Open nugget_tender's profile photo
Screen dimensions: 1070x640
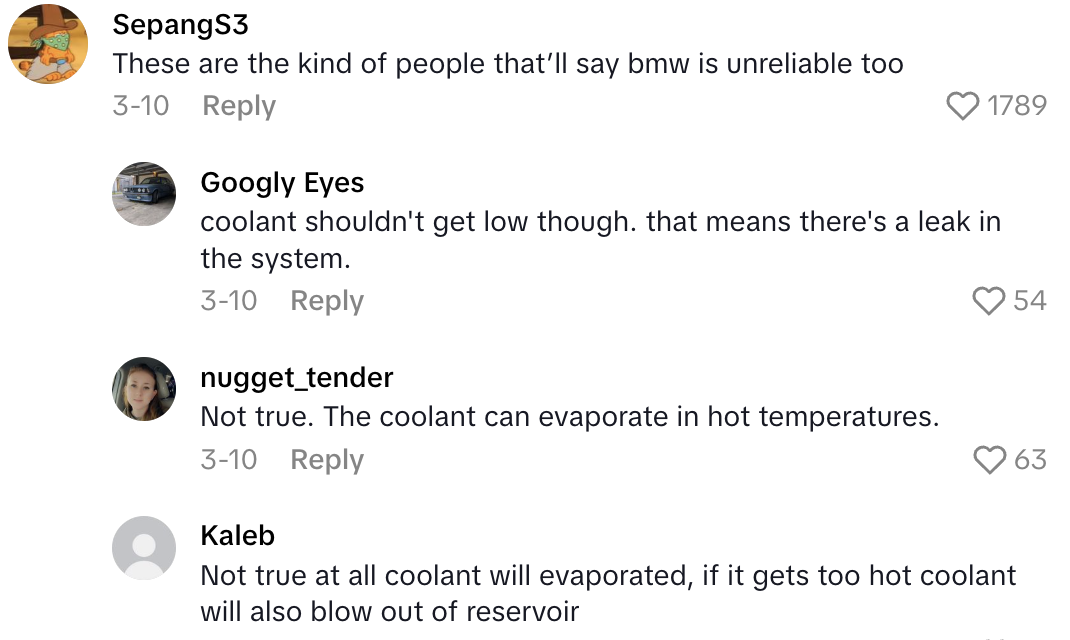click(x=144, y=389)
